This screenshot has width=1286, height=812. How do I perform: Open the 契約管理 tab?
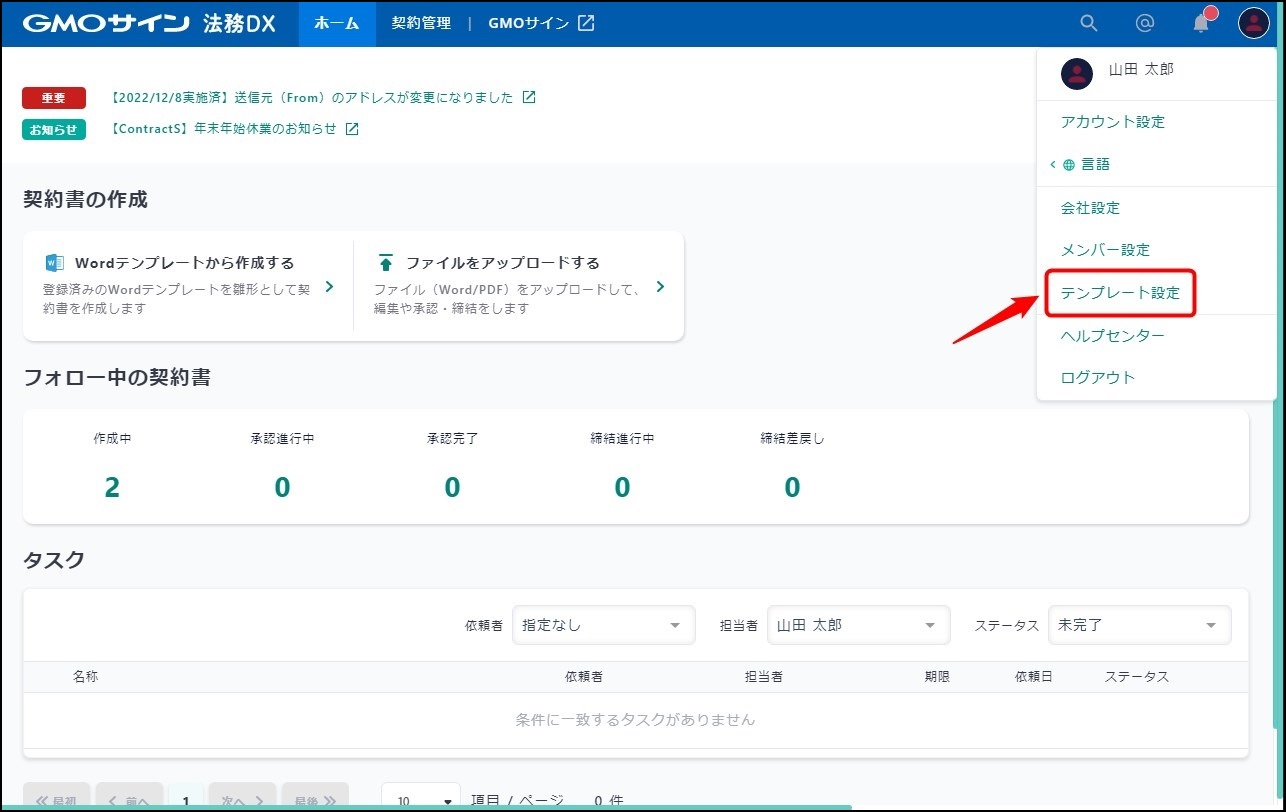coord(421,23)
